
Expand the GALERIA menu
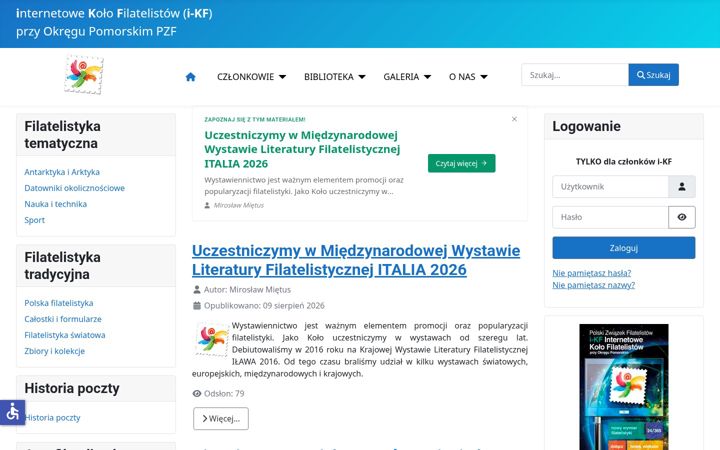pyautogui.click(x=407, y=77)
